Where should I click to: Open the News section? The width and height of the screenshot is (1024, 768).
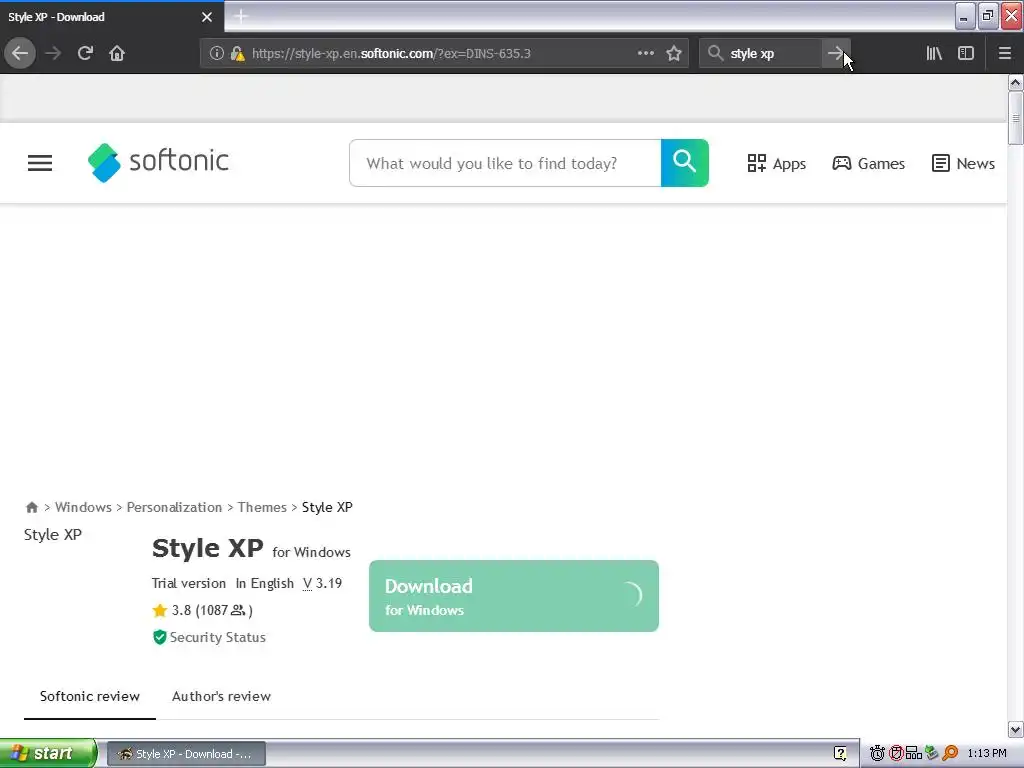tap(963, 163)
